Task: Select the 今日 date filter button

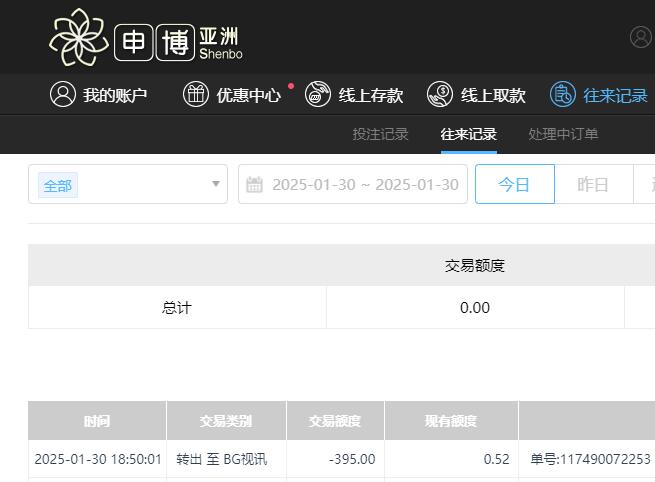Action: click(x=515, y=184)
